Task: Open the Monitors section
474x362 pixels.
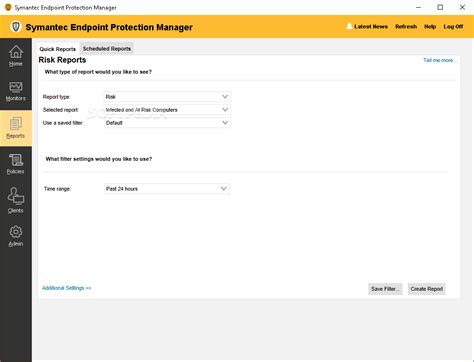Action: [16, 91]
